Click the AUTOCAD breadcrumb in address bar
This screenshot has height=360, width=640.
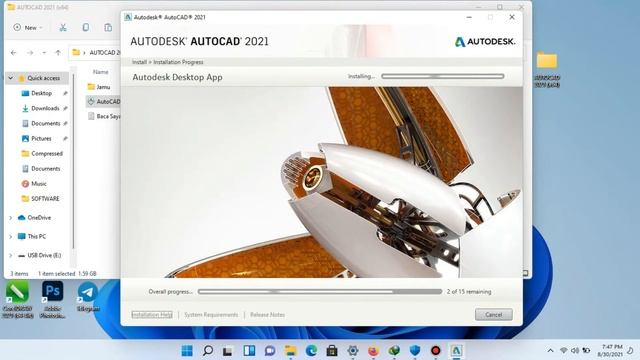[x=105, y=53]
